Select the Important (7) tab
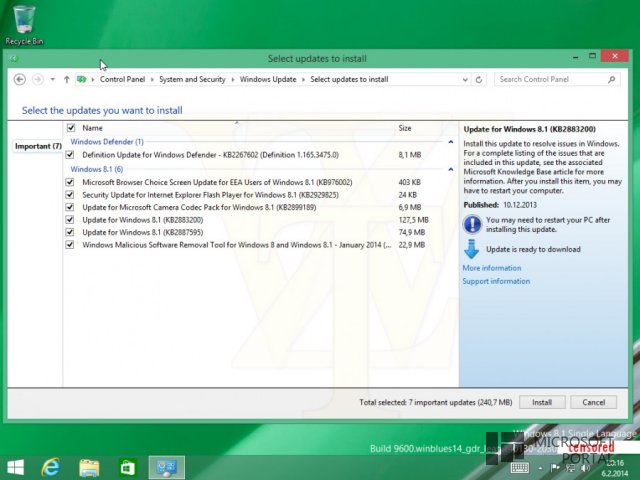 tap(38, 146)
